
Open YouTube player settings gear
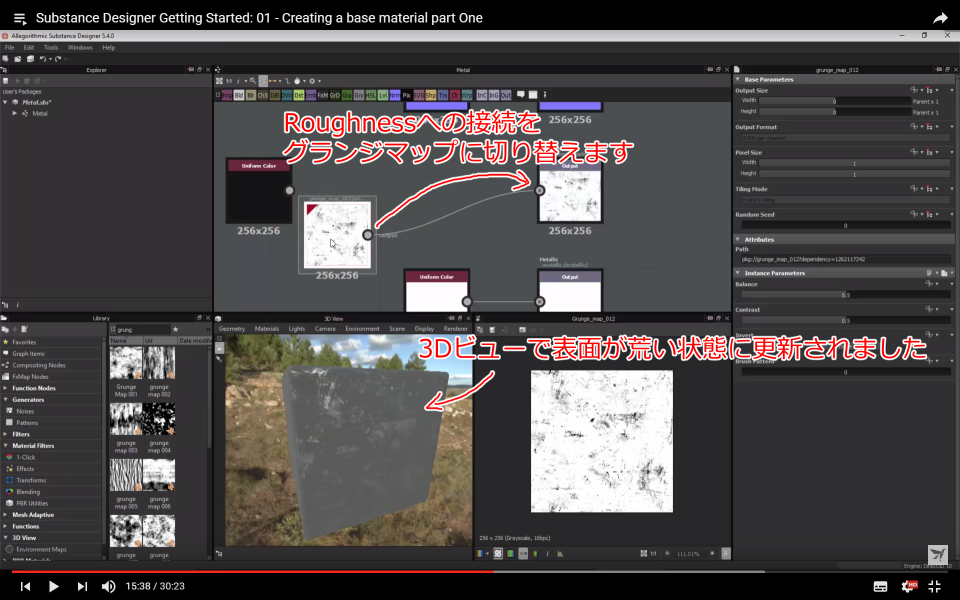[909, 586]
